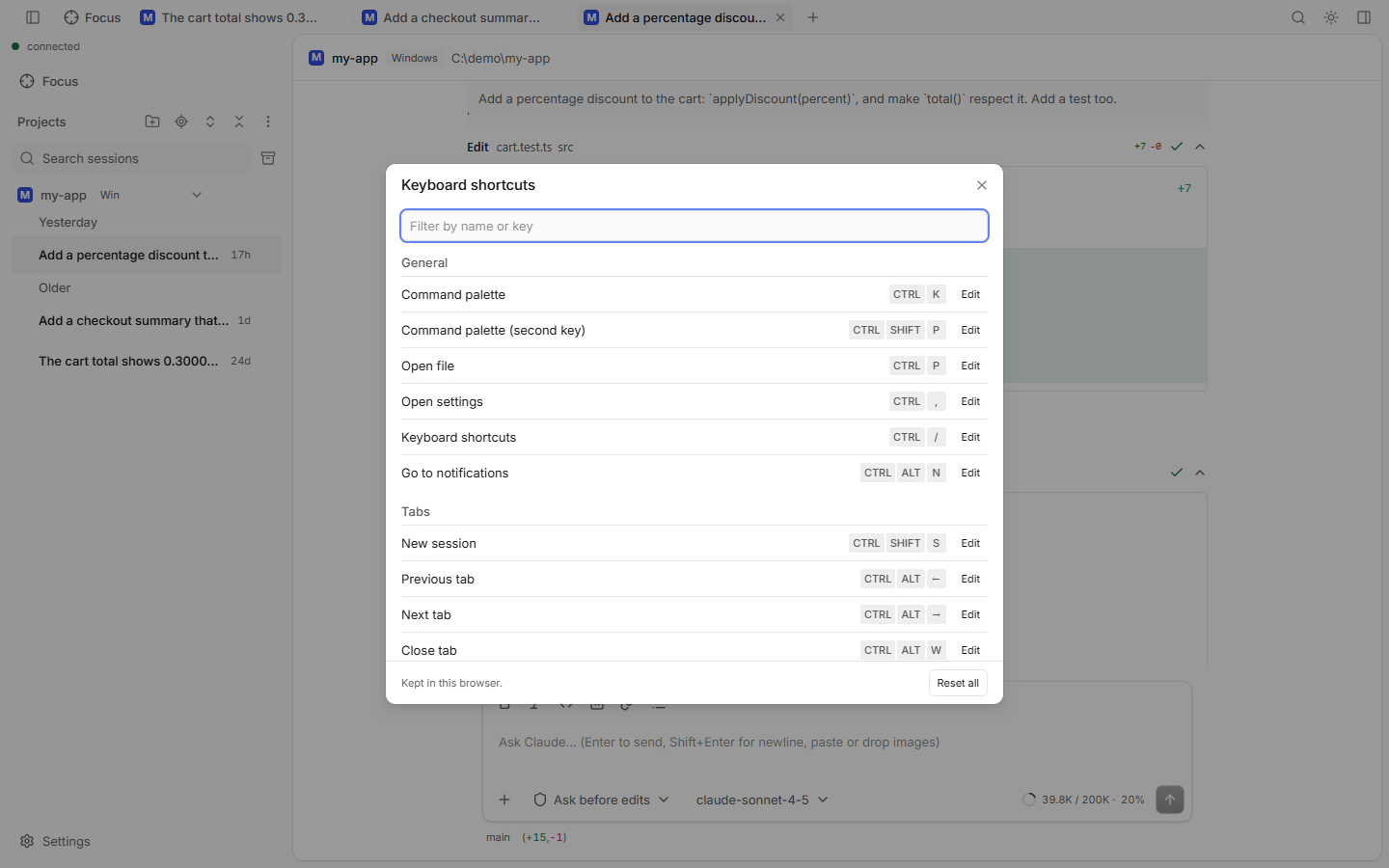
Task: Collapse all projects in the sidebar
Action: (239, 122)
